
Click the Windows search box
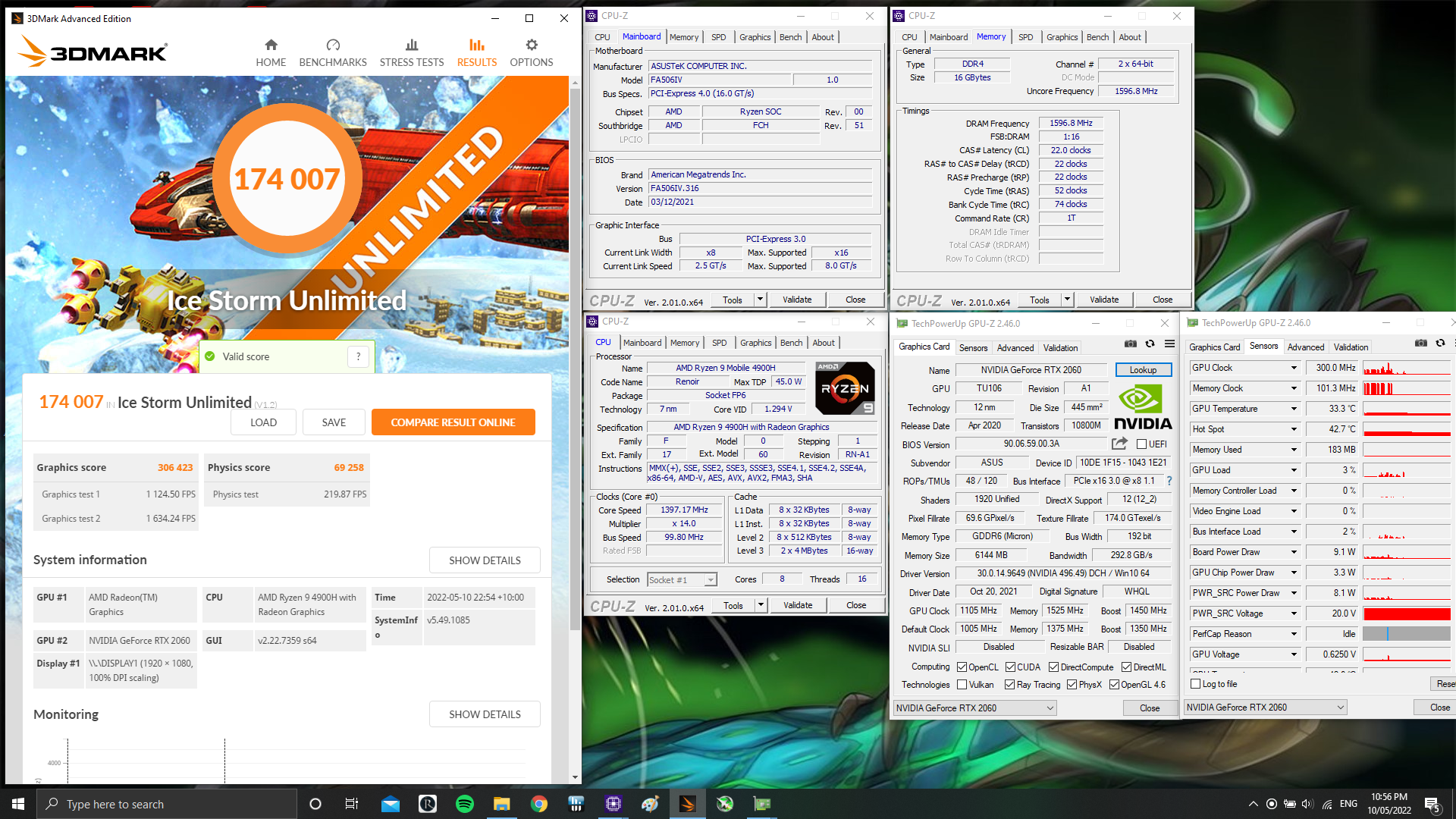[167, 804]
